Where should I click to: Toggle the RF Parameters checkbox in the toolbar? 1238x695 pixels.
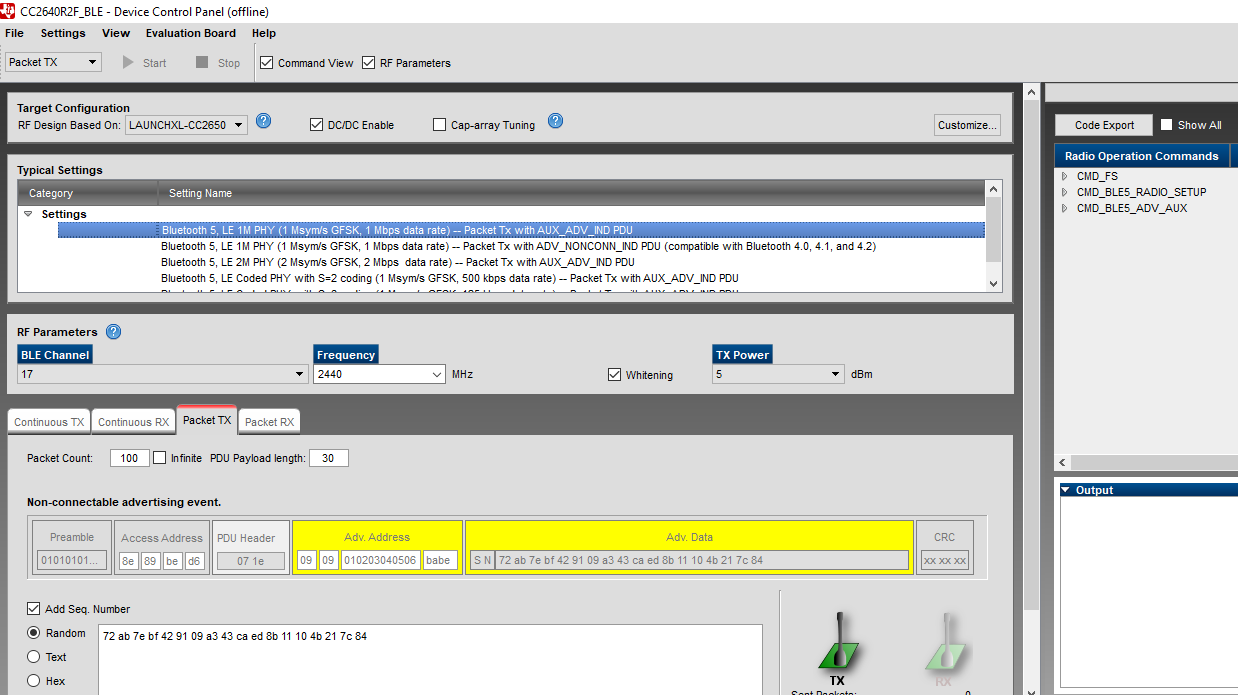369,62
